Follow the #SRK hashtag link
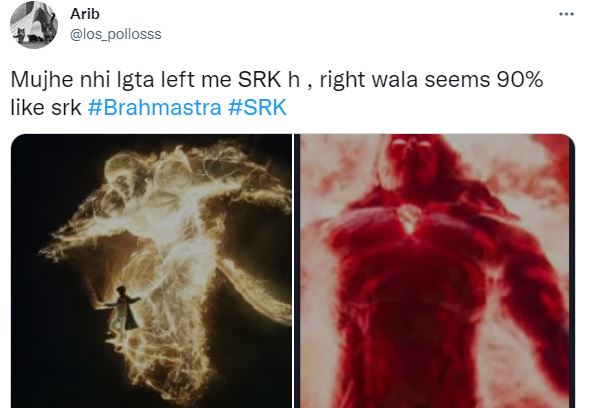 (x=257, y=107)
